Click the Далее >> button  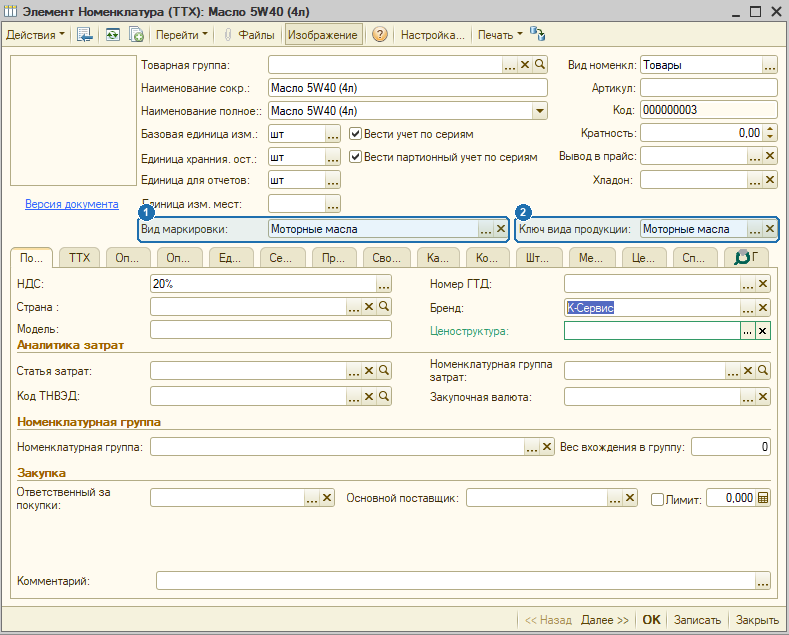(605, 619)
